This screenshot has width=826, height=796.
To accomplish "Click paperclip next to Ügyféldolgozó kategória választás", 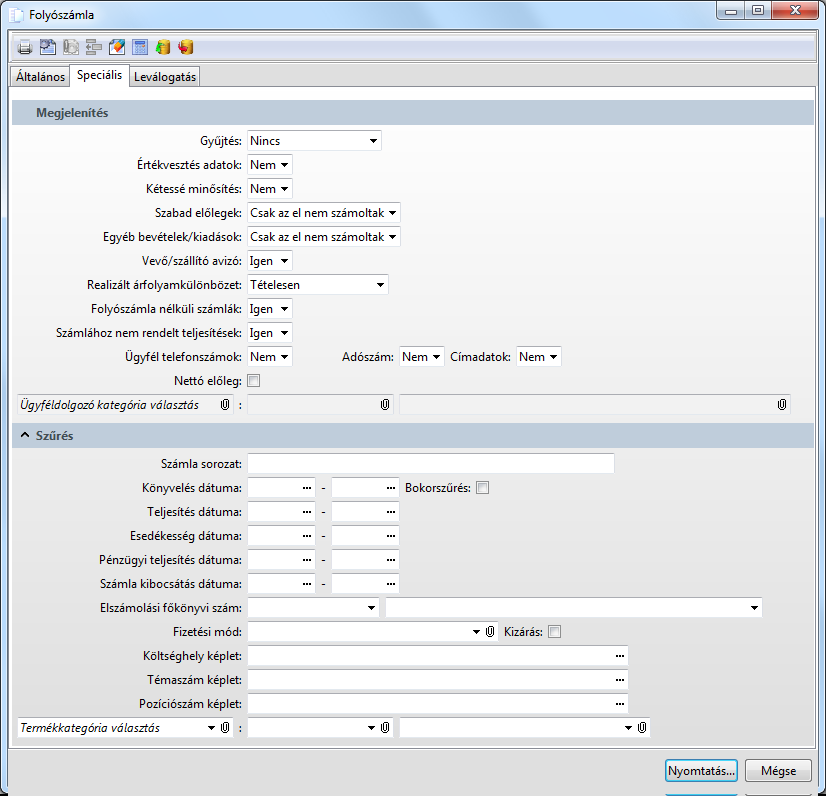I will click(225, 405).
